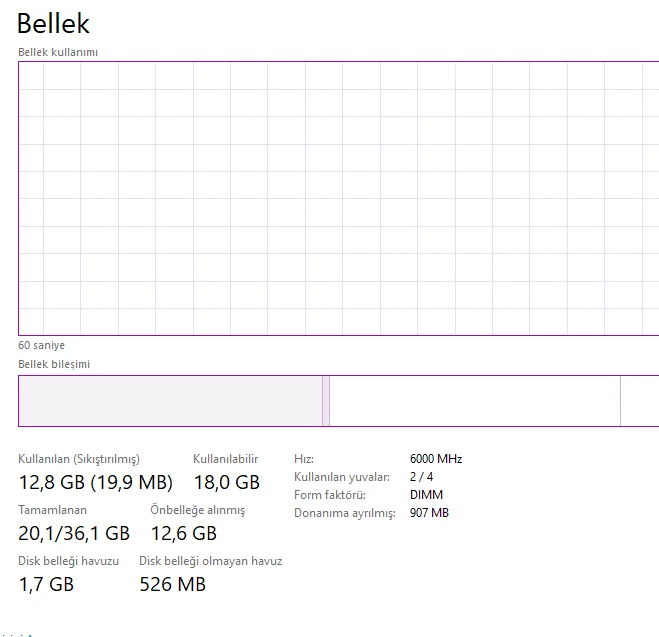The image size is (659, 637).
Task: Click the 12,6 GB cached value
Action: (x=183, y=533)
